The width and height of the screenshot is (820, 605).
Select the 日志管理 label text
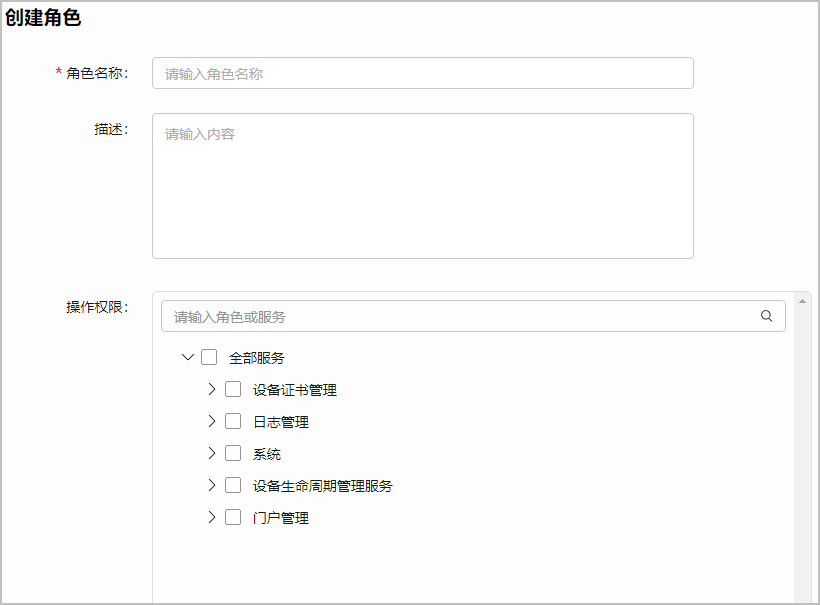(281, 422)
